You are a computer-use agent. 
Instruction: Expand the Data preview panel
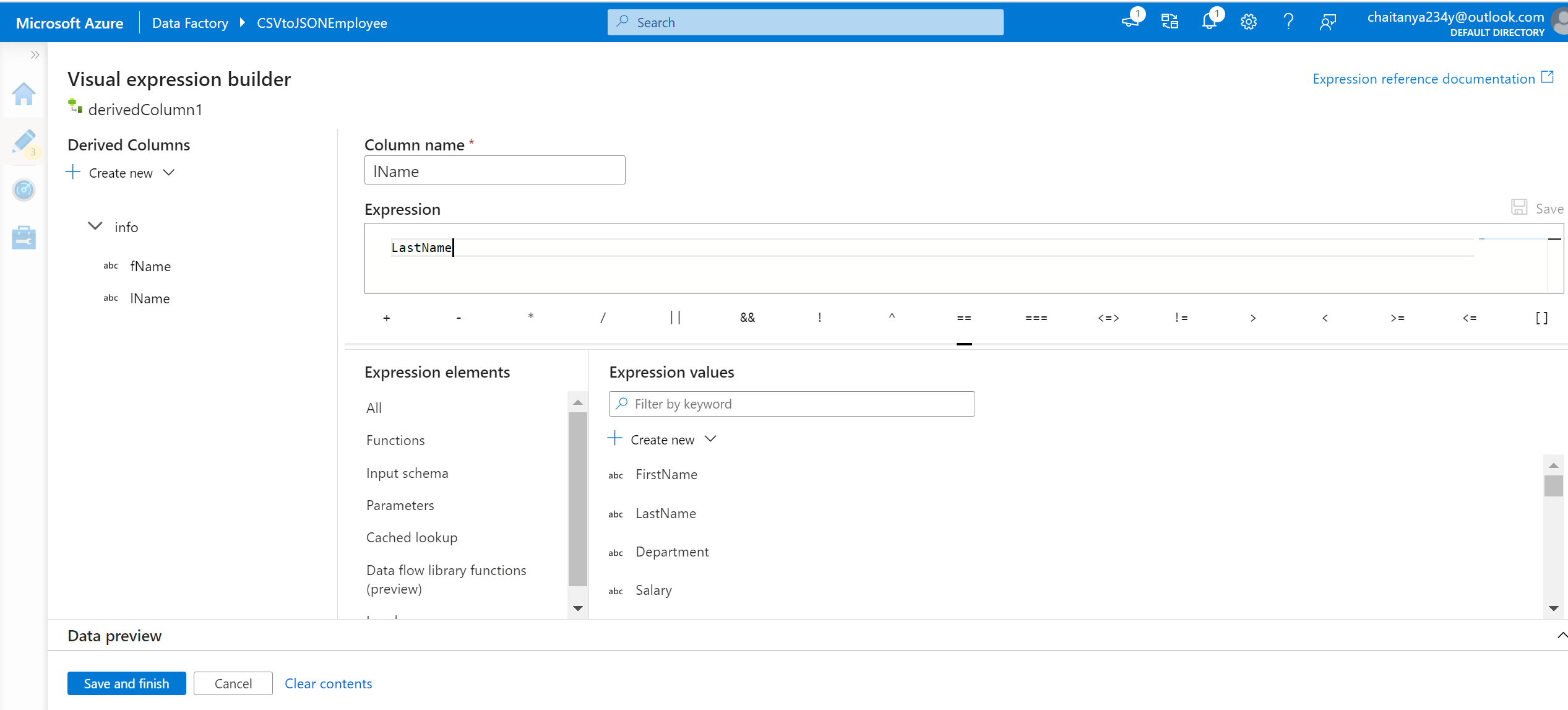click(x=1561, y=635)
